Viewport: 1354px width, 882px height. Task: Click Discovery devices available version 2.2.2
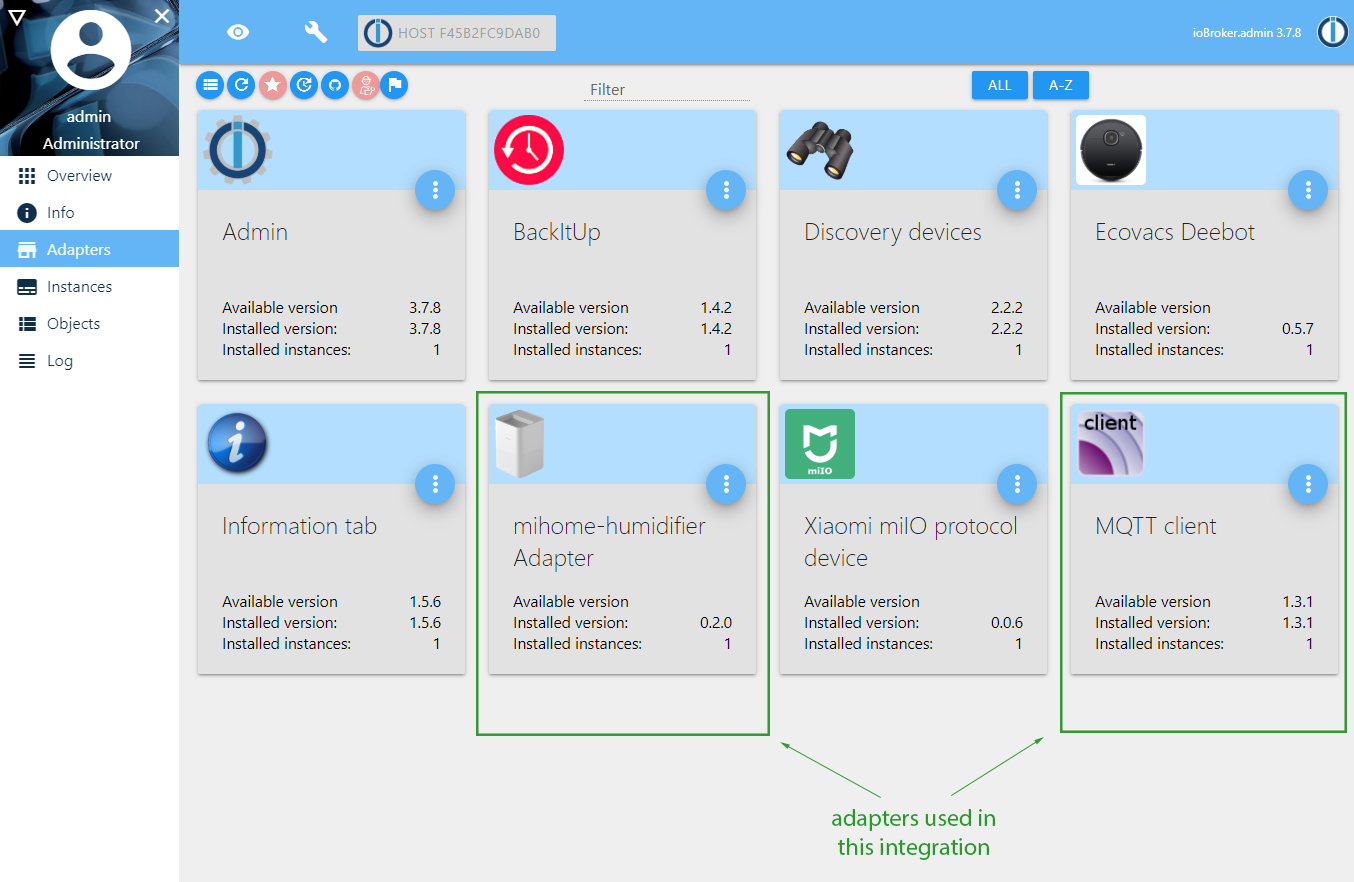coord(1006,308)
